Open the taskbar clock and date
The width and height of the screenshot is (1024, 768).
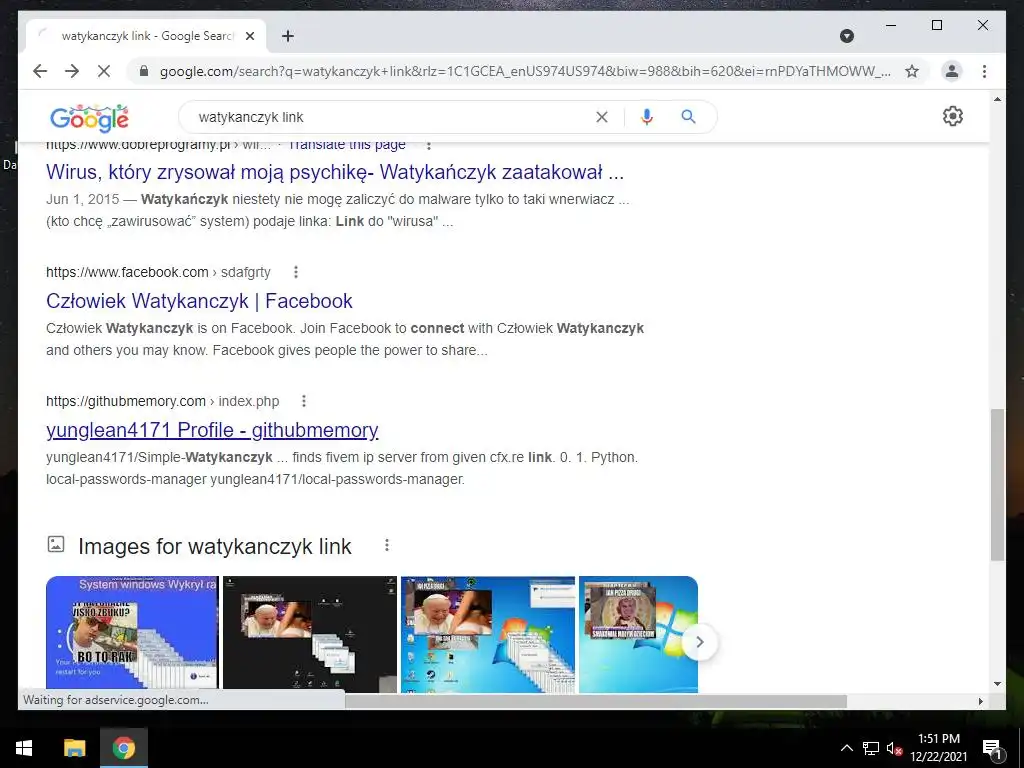(938, 748)
